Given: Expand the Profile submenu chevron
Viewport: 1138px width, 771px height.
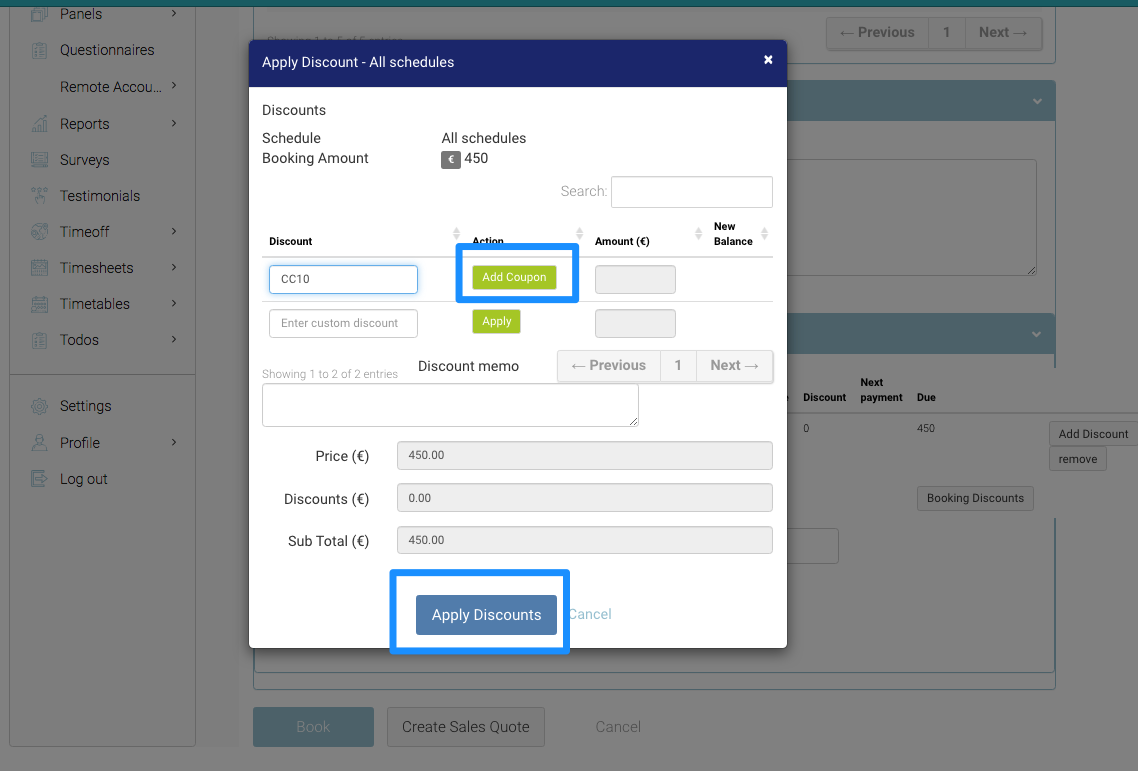Looking at the screenshot, I should tap(174, 442).
